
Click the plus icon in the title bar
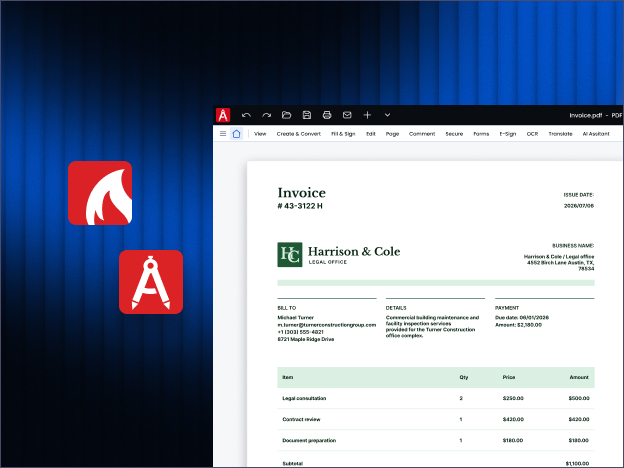(x=367, y=115)
